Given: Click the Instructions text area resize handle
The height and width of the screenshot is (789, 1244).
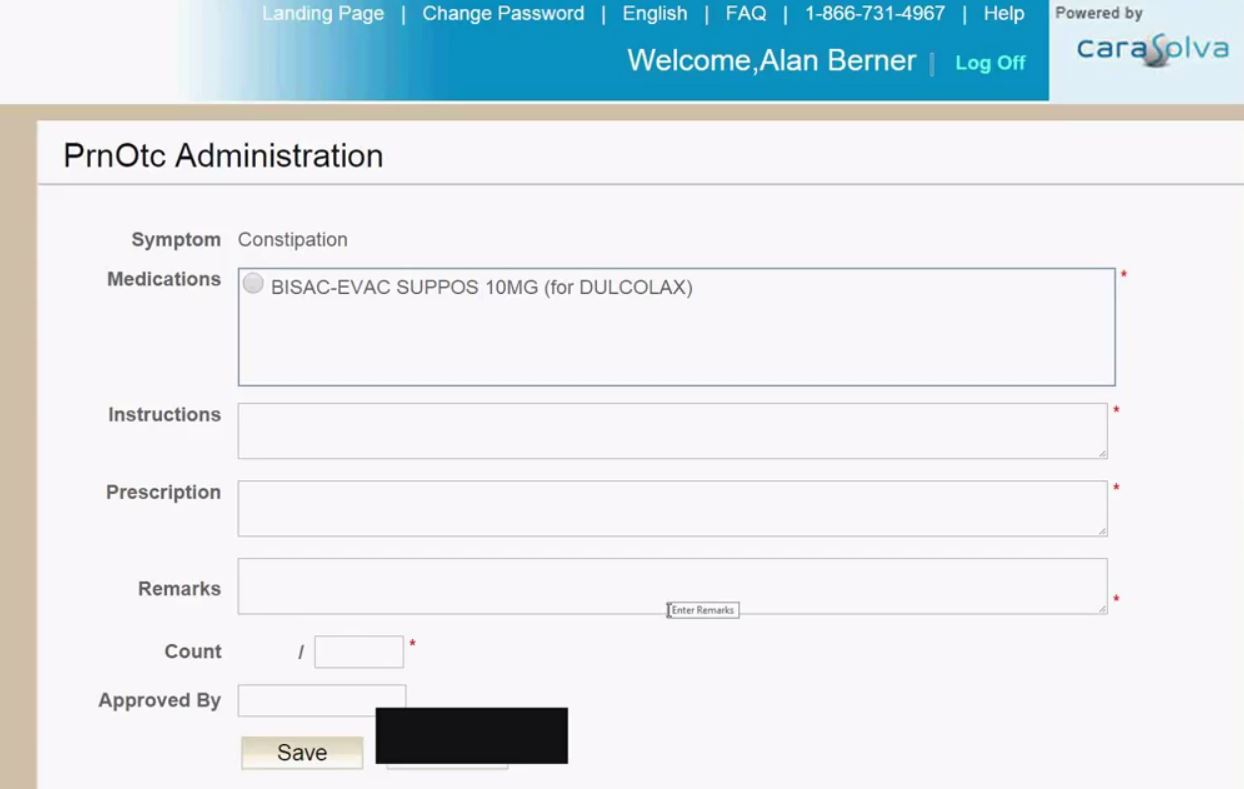Looking at the screenshot, I should [1102, 453].
